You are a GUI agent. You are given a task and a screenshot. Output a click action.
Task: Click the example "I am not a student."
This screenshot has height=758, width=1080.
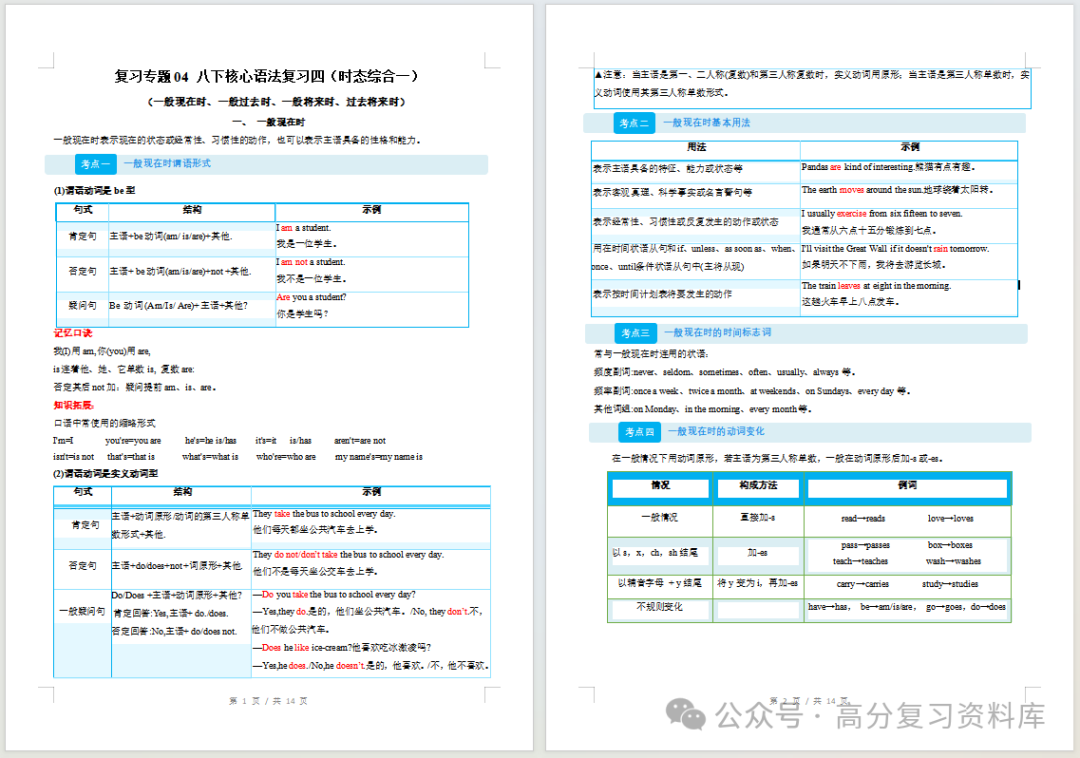pos(311,262)
